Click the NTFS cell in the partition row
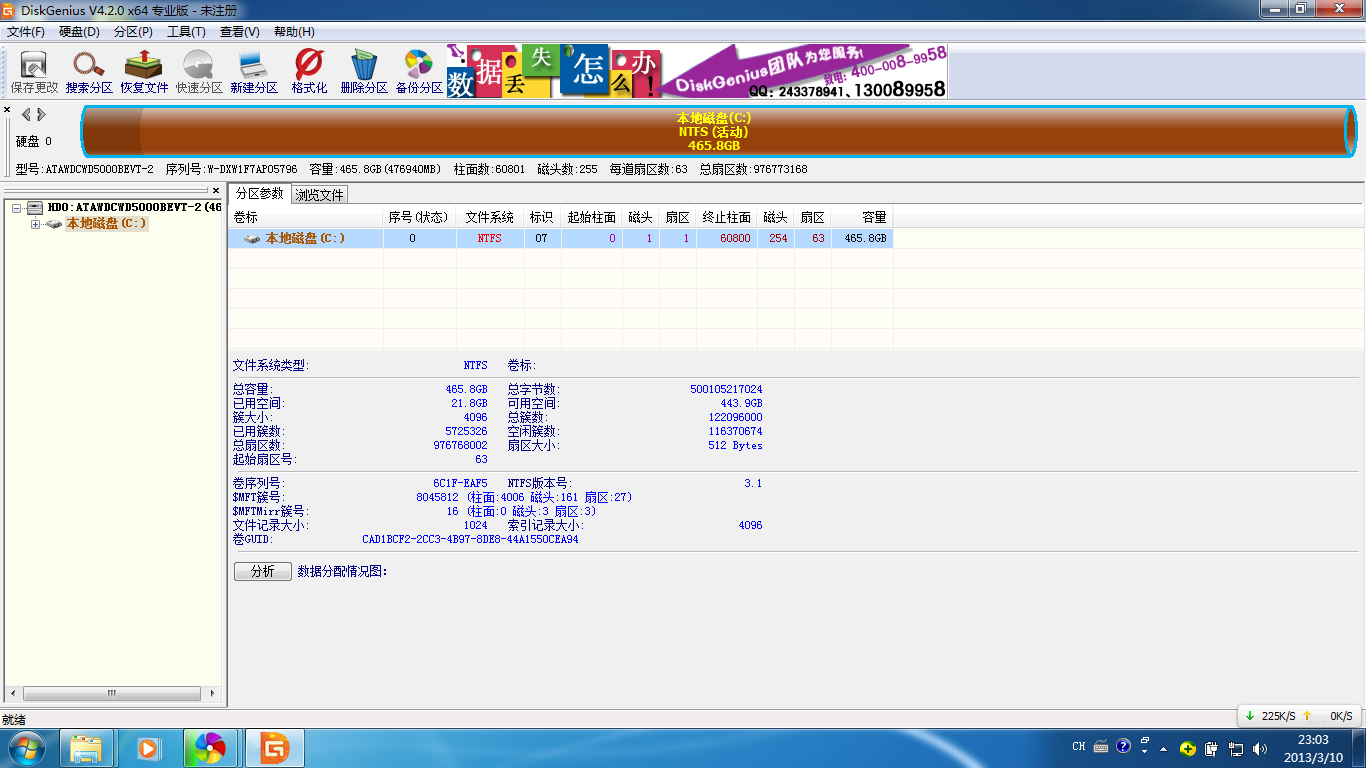This screenshot has width=1366, height=768. [x=490, y=239]
